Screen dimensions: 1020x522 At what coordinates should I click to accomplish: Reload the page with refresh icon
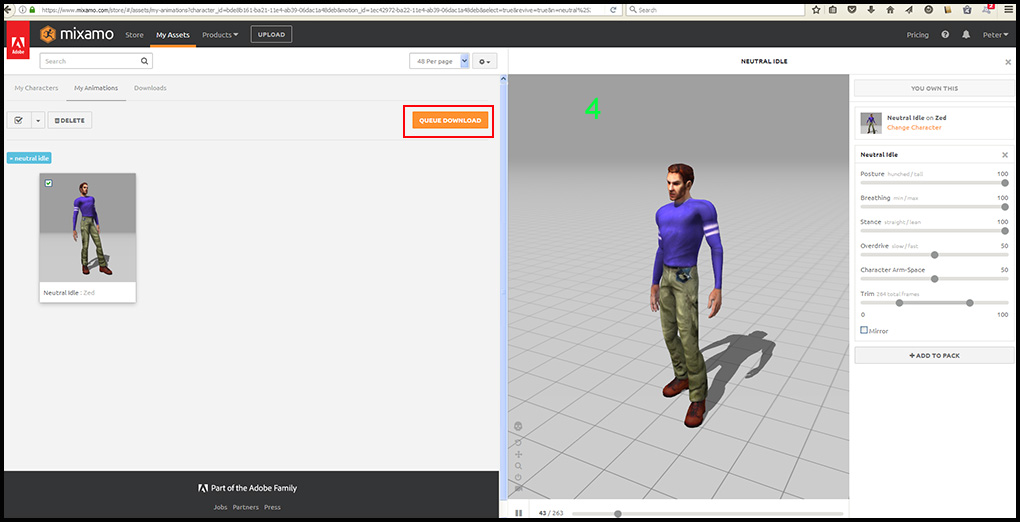tap(613, 10)
